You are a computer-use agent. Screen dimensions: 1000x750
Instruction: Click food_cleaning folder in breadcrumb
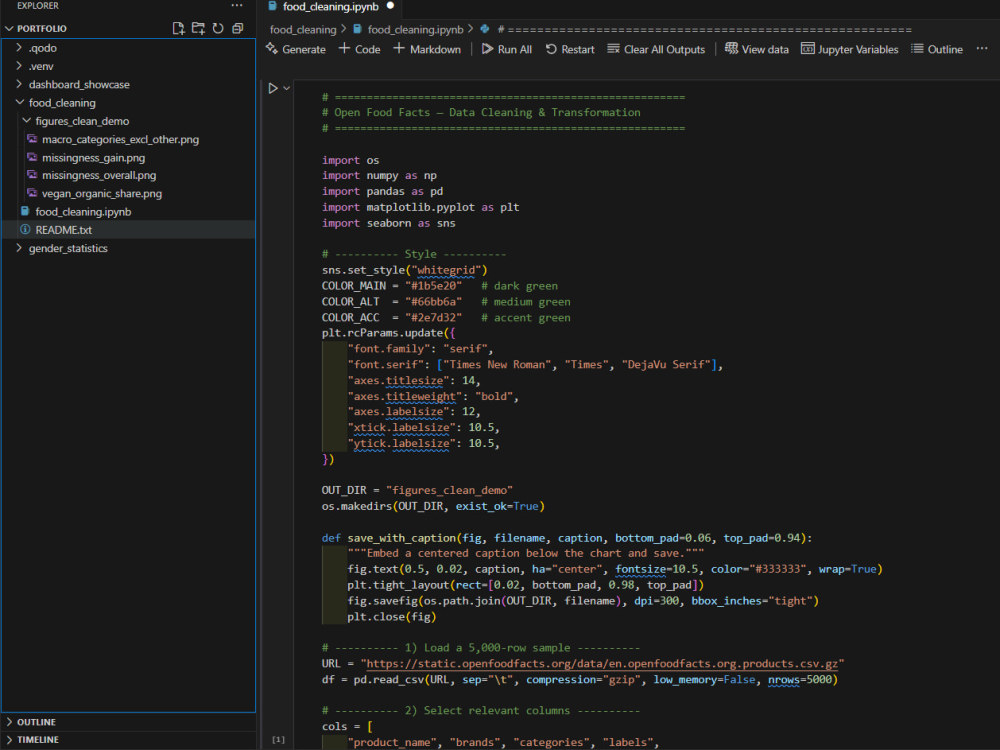(x=302, y=29)
